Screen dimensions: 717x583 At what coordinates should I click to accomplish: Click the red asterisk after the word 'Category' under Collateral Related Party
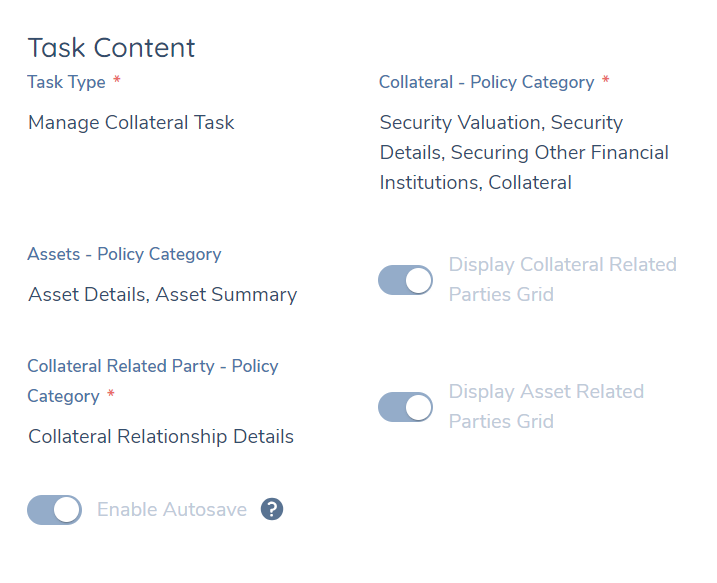point(111,395)
